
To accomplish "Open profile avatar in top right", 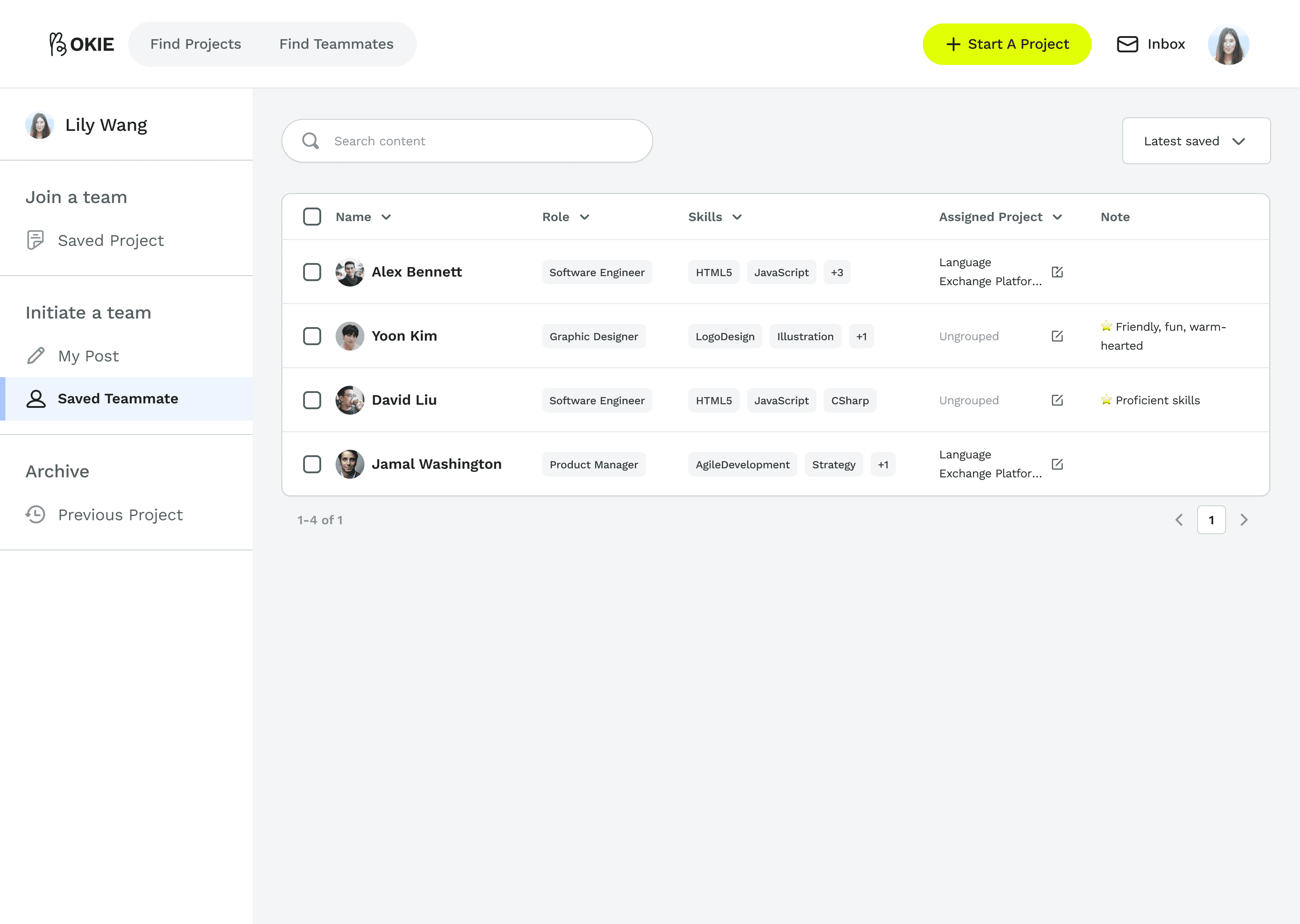I will (x=1228, y=44).
